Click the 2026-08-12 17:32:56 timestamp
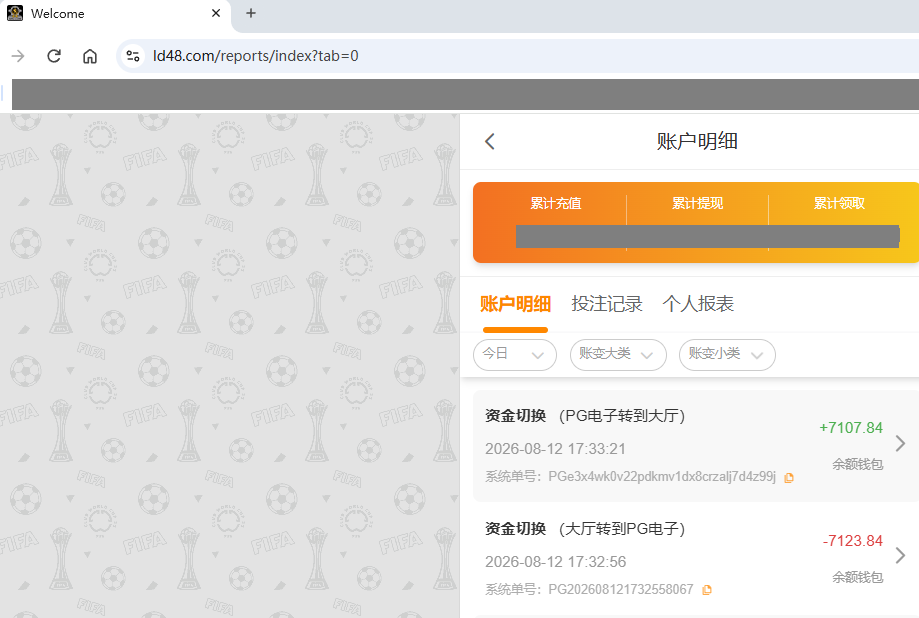This screenshot has width=919, height=618. pos(556,562)
